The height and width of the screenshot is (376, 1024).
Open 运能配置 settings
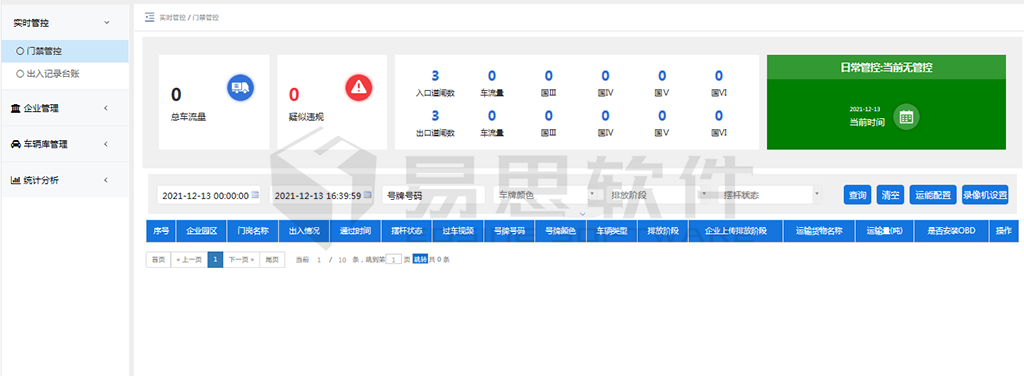click(x=933, y=195)
